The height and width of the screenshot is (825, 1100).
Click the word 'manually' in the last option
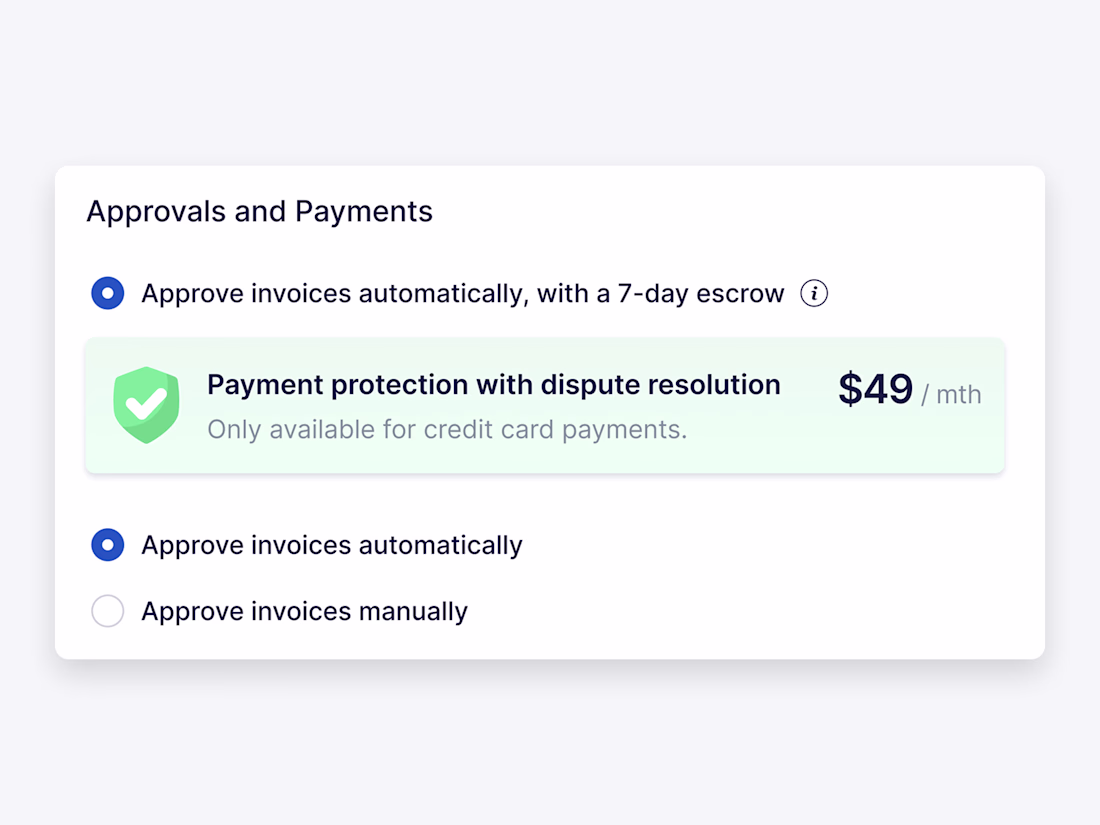click(x=418, y=611)
